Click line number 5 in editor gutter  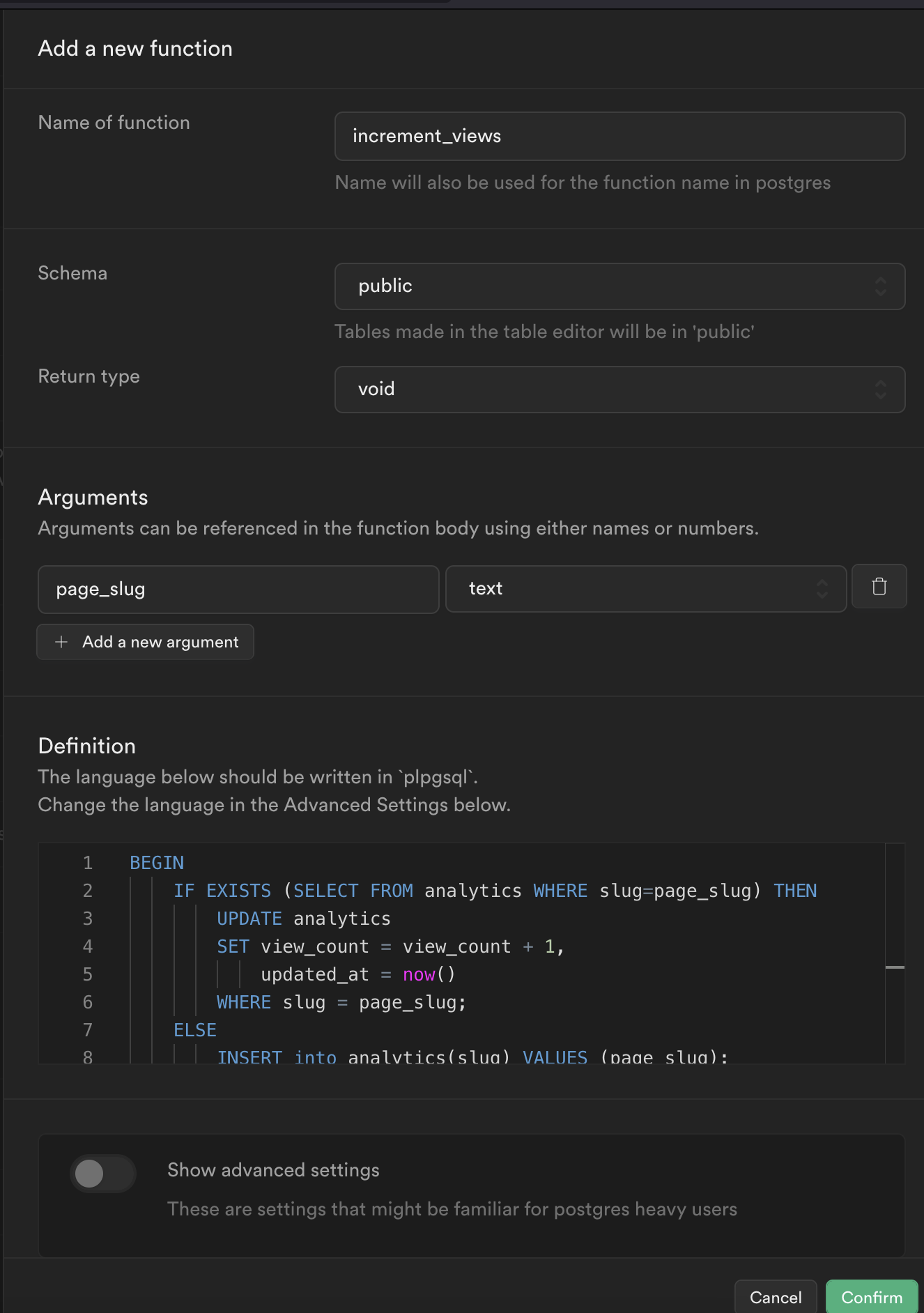[x=88, y=974]
